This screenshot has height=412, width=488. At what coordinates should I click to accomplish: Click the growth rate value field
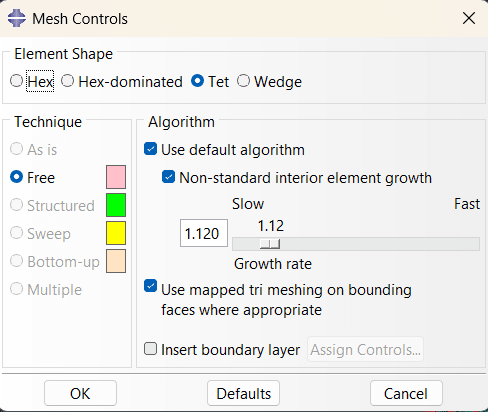point(204,233)
